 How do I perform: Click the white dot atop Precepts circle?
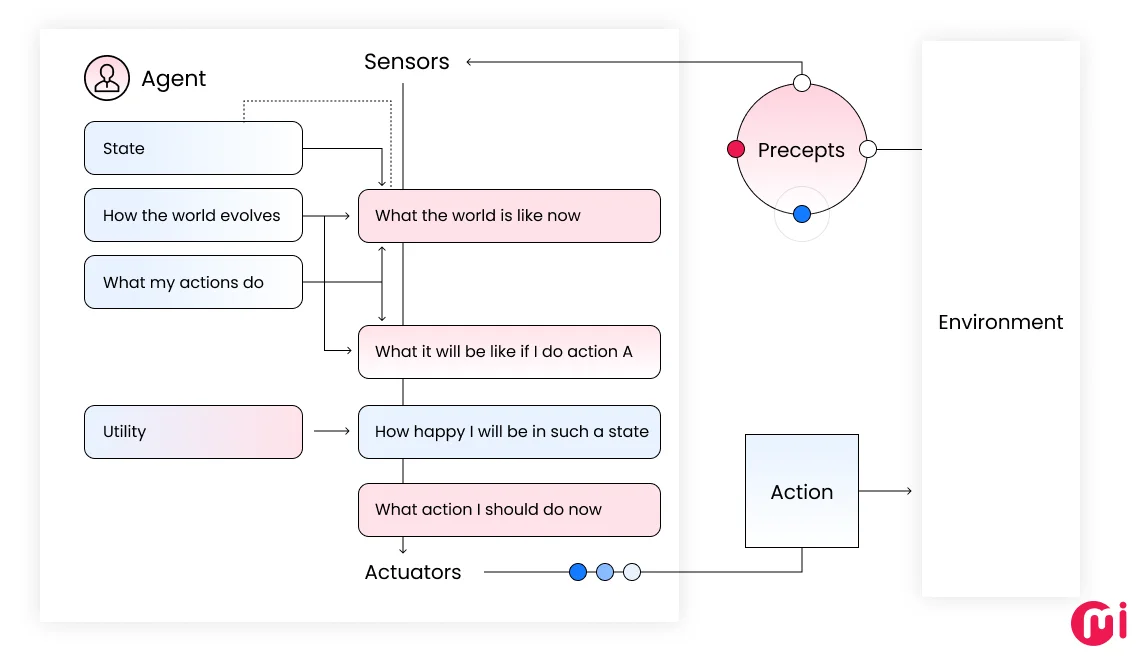tap(801, 83)
